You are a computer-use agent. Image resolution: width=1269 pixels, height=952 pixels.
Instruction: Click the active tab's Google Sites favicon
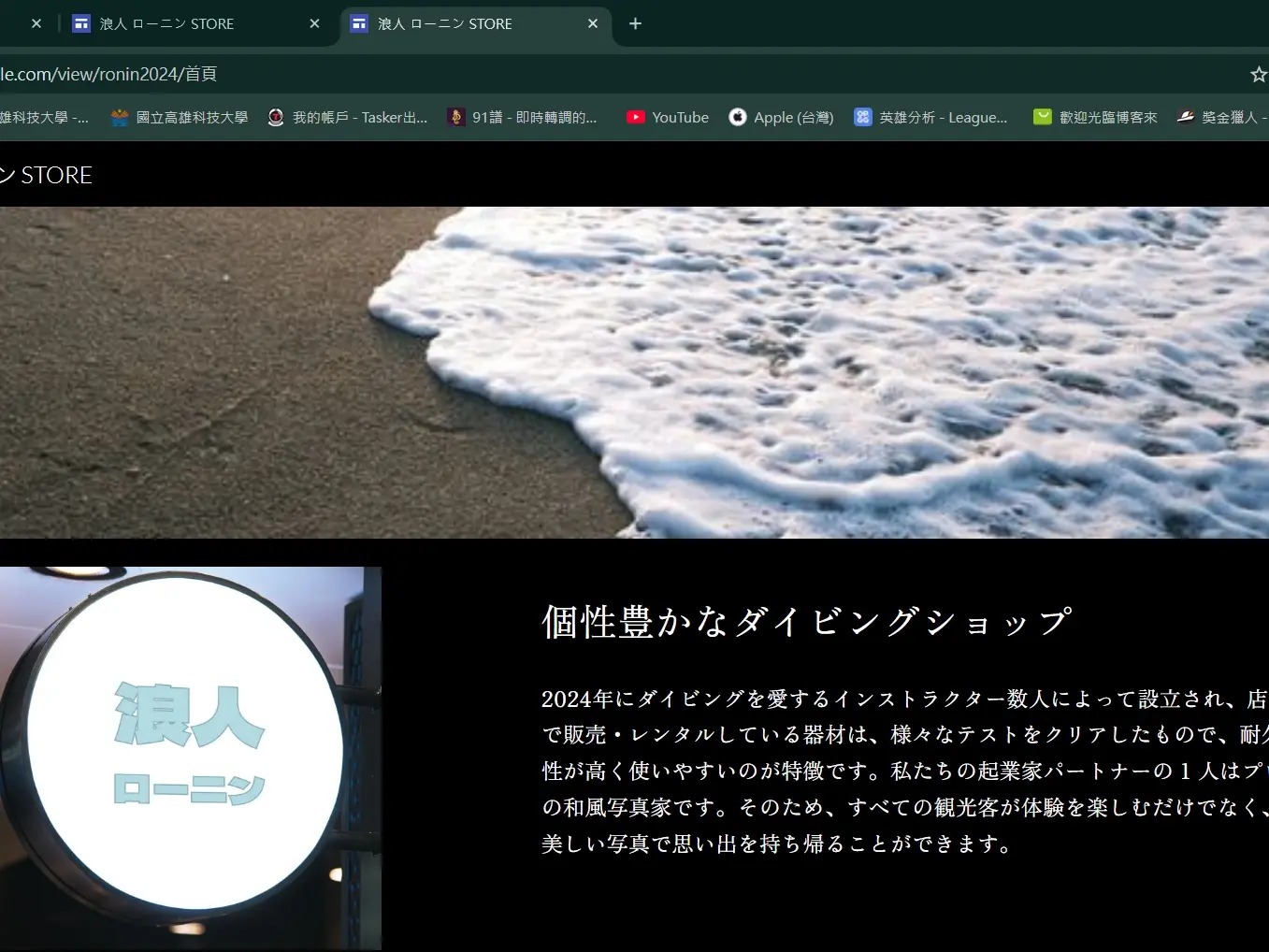pyautogui.click(x=359, y=23)
